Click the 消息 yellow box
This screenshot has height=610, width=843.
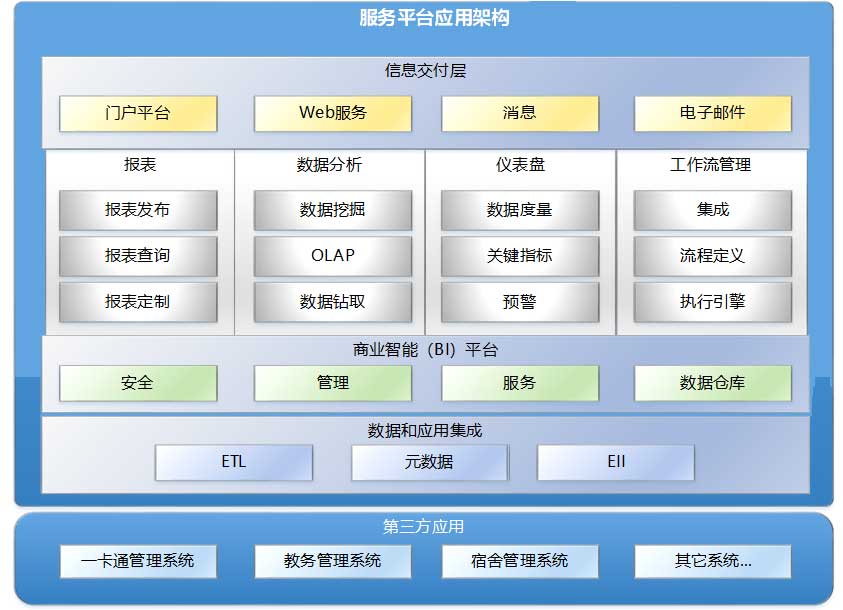tap(520, 113)
